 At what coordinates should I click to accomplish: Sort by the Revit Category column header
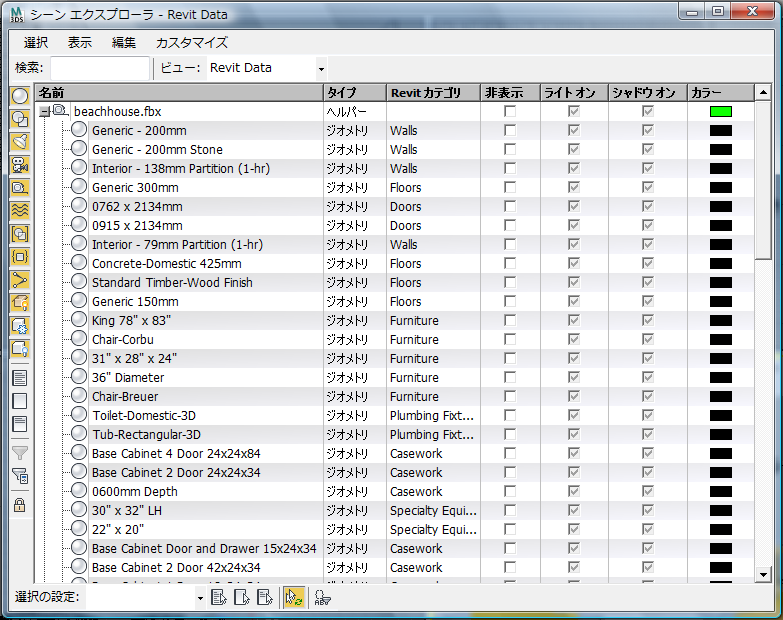click(433, 93)
